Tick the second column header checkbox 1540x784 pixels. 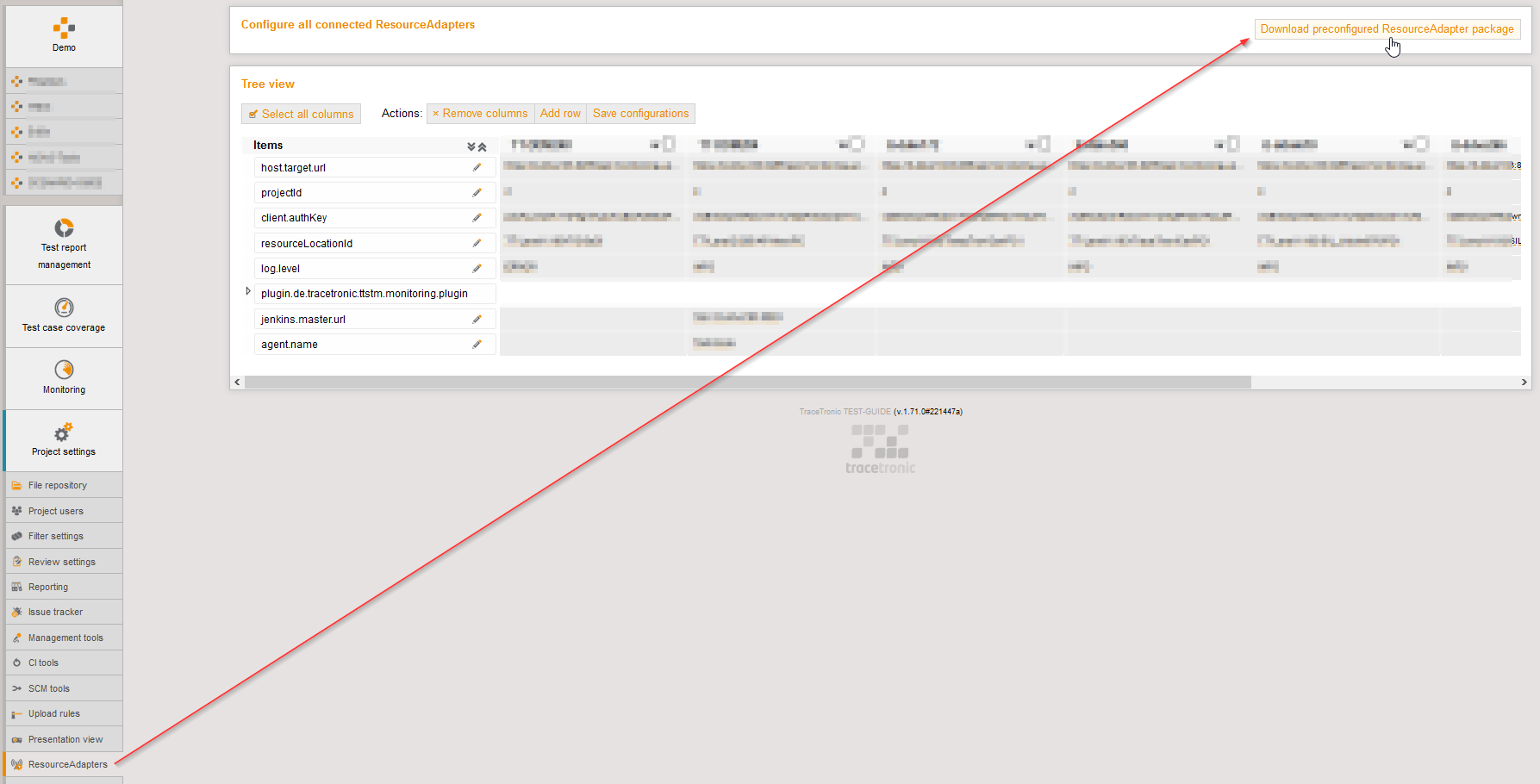pos(857,144)
